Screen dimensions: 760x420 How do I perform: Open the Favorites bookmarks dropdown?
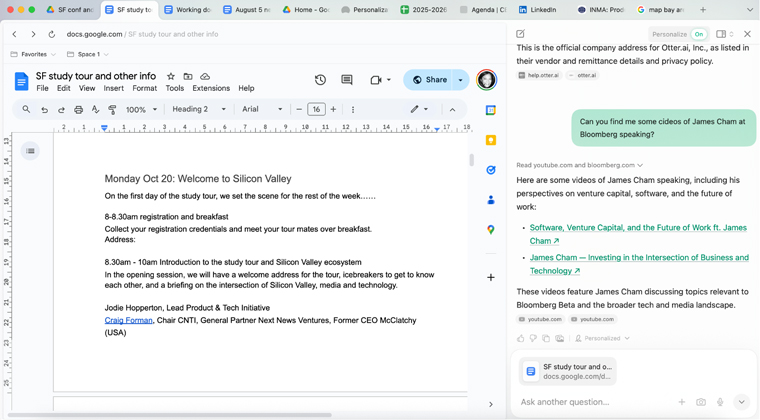click(33, 54)
